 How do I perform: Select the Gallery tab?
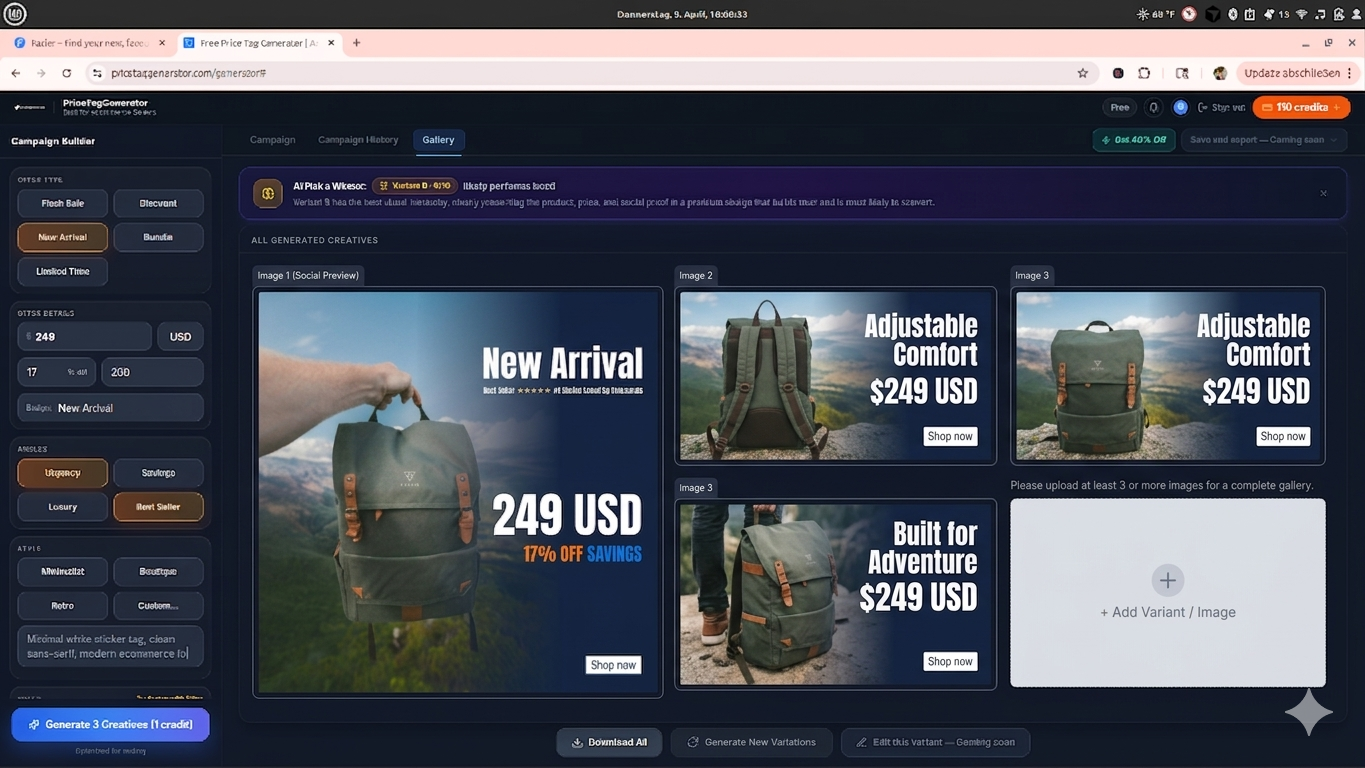pyautogui.click(x=438, y=140)
